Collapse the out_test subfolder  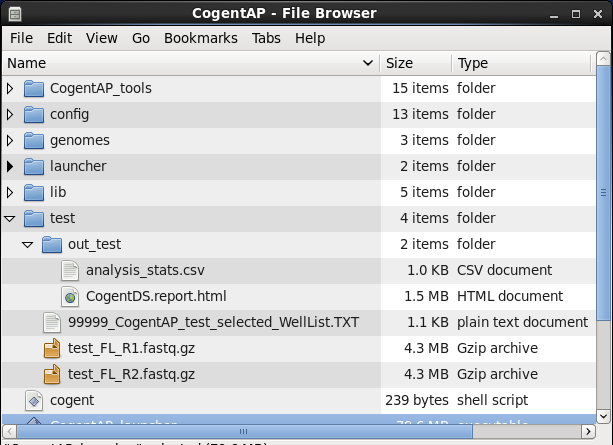28,245
